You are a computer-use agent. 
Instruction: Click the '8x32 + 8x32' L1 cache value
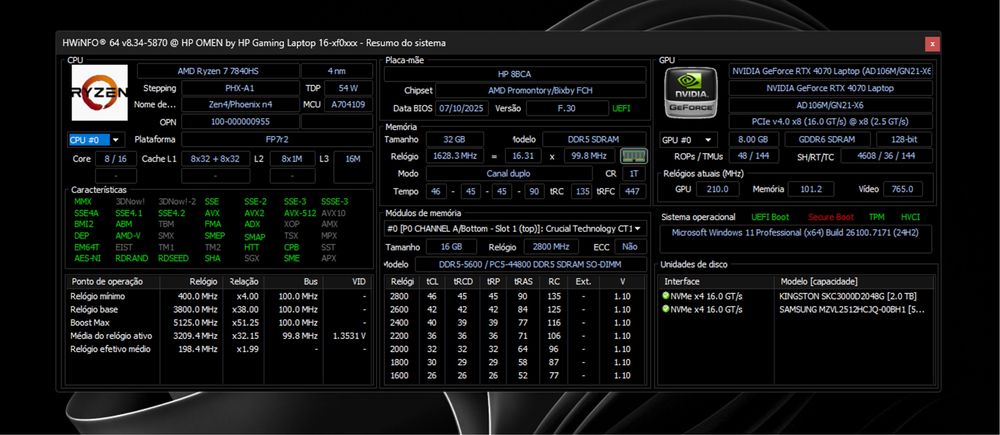tap(216, 159)
